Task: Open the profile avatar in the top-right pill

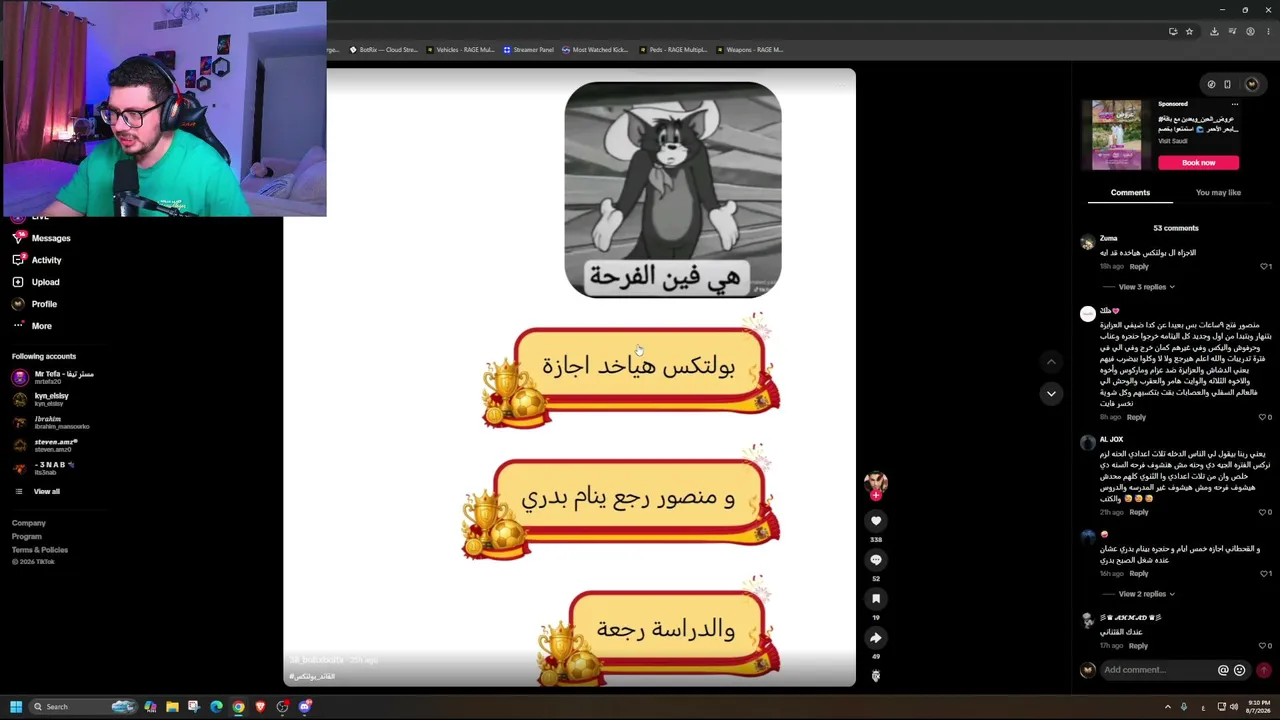Action: (1252, 84)
